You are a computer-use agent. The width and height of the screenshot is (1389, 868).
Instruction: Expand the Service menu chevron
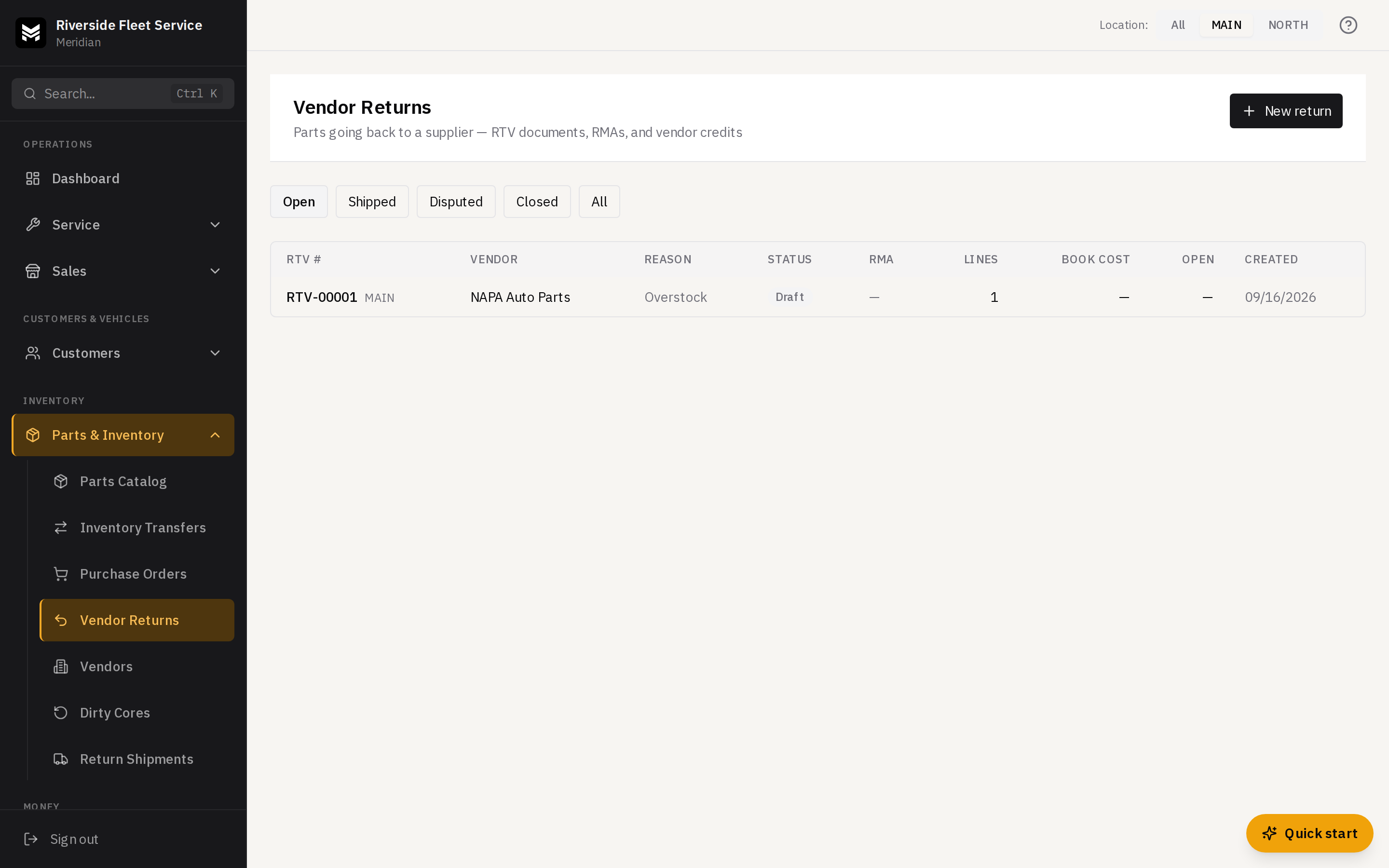tap(215, 224)
